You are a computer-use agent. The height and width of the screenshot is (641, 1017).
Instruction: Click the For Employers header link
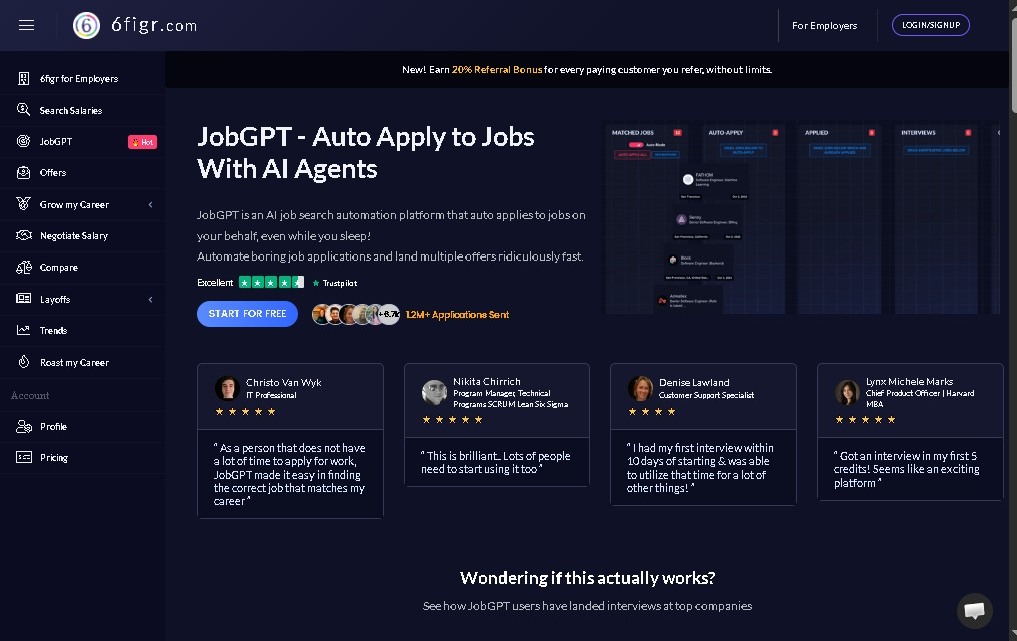[x=824, y=25]
